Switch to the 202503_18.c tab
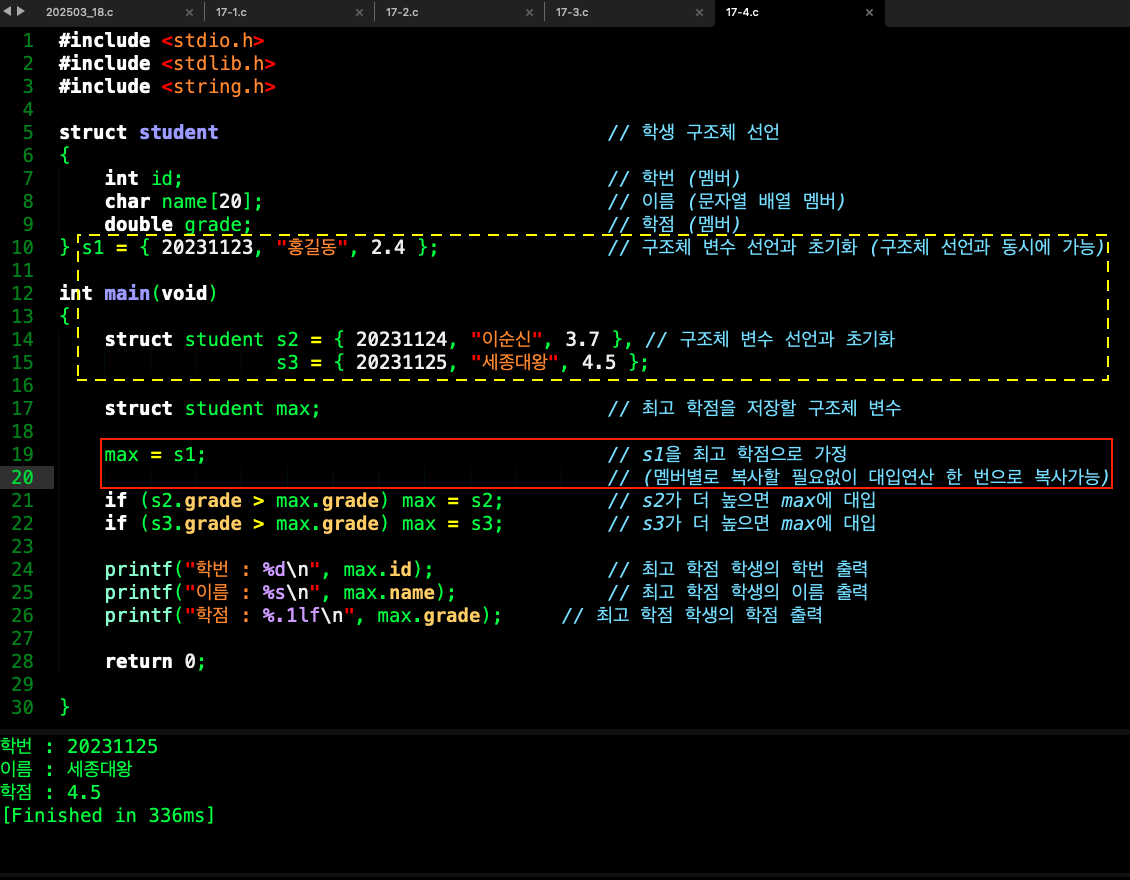Screen dimensions: 1130x880 coord(79,12)
